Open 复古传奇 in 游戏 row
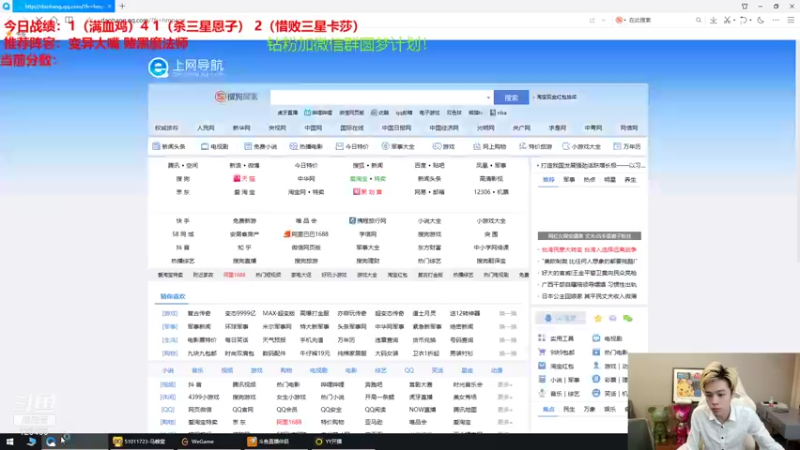The image size is (800, 450). pyautogui.click(x=199, y=313)
